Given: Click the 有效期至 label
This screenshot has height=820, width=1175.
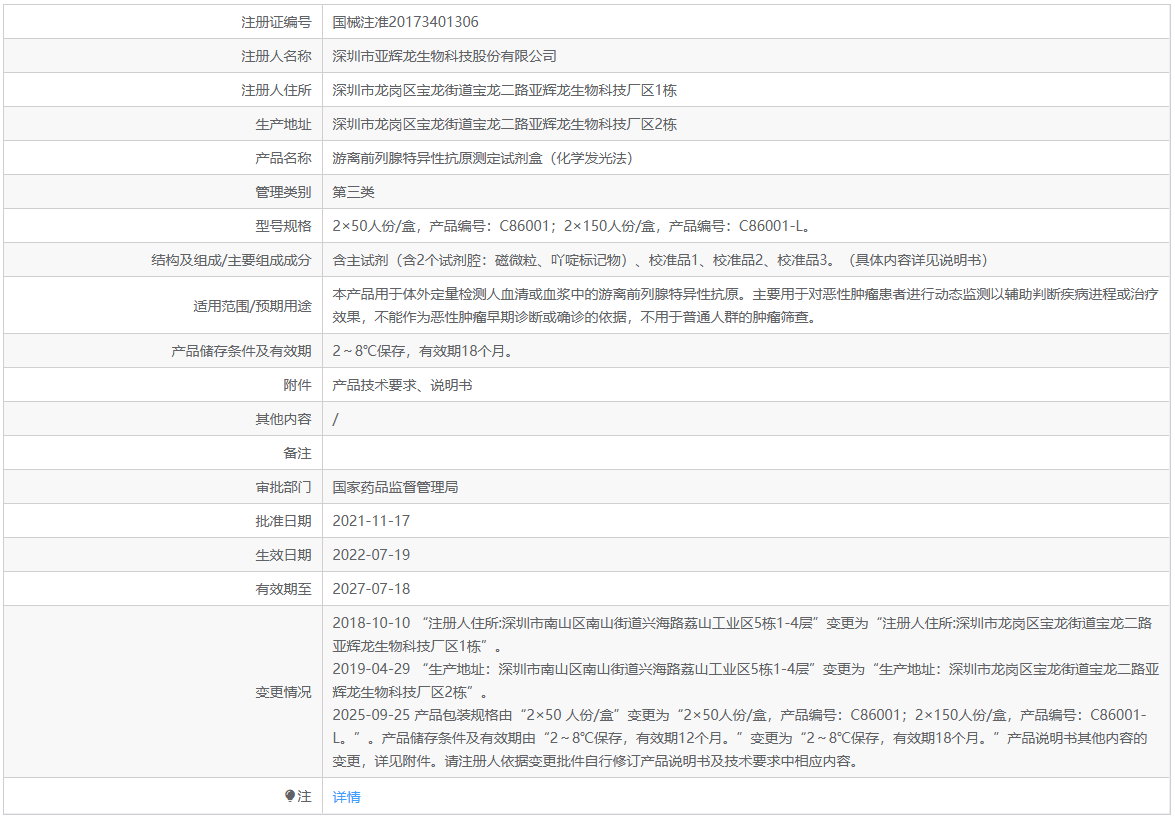Looking at the screenshot, I should [283, 589].
